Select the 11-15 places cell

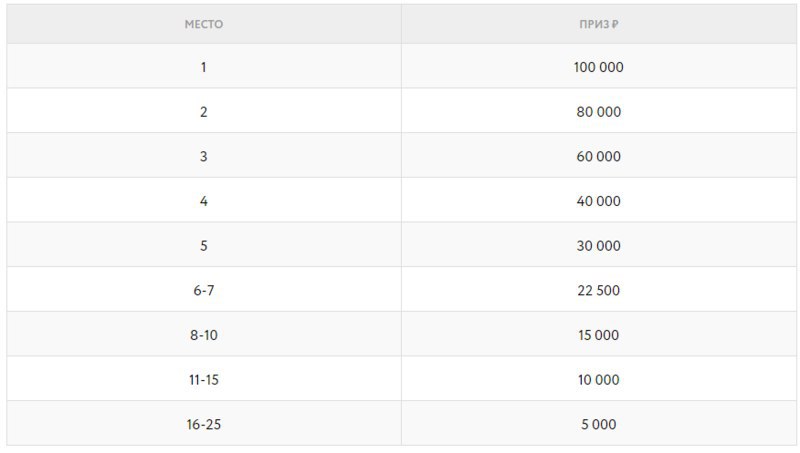point(204,380)
